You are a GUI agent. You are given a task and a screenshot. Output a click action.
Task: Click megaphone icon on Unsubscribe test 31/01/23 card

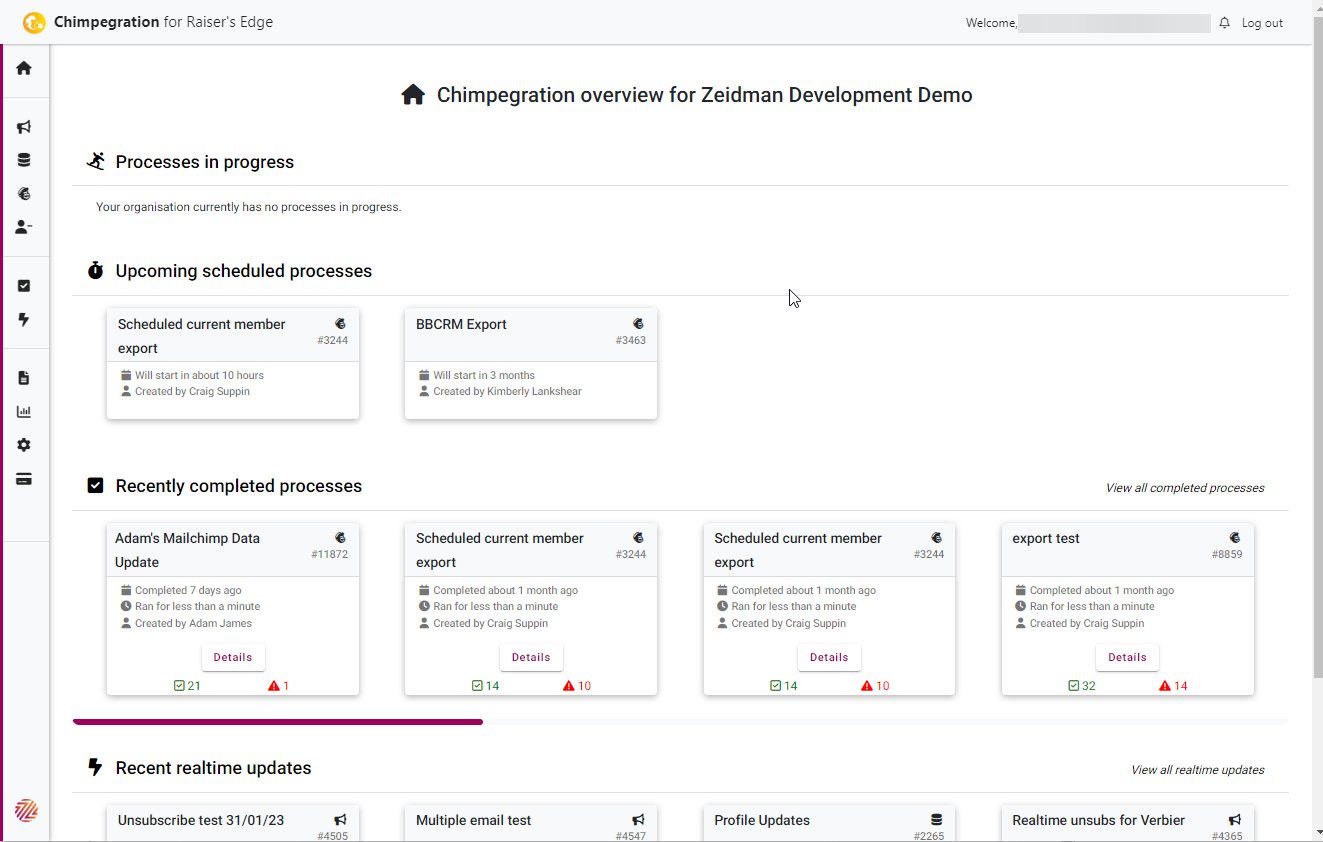(340, 820)
